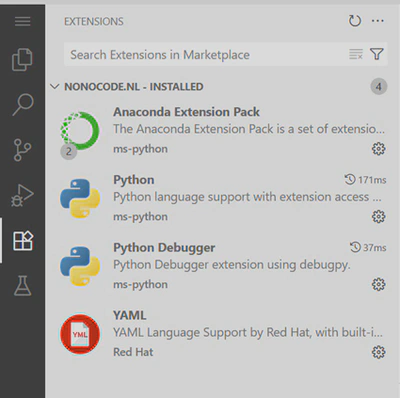The width and height of the screenshot is (400, 398).
Task: Select the Python Debugger title
Action: (x=164, y=248)
